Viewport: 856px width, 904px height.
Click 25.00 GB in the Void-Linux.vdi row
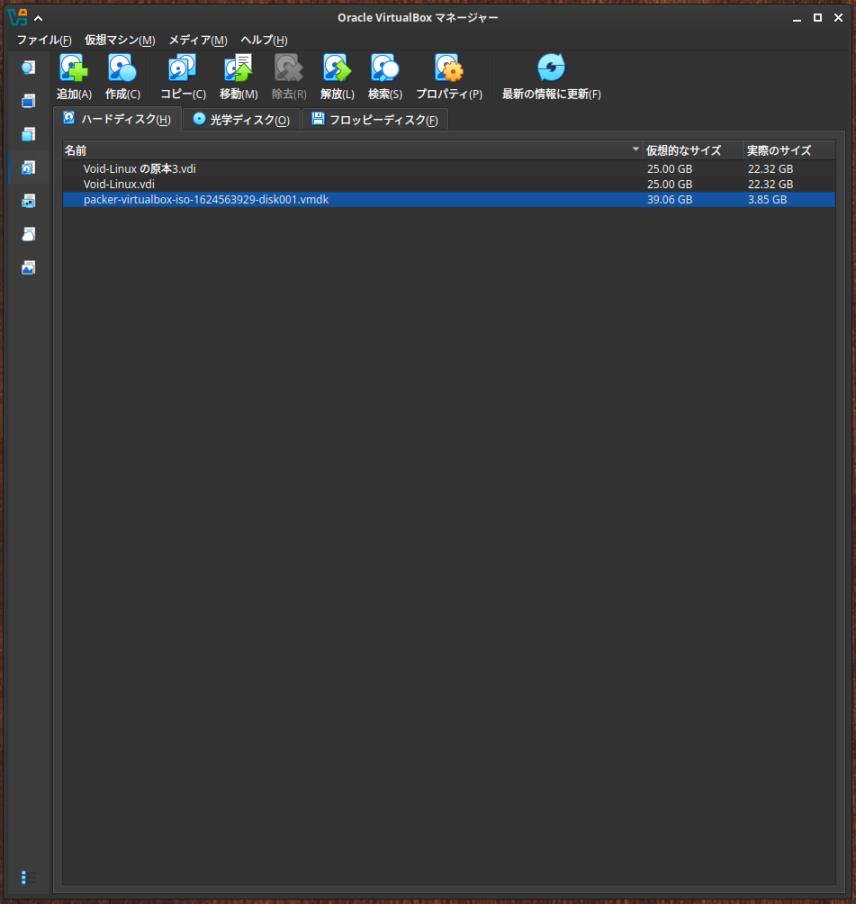(x=669, y=184)
